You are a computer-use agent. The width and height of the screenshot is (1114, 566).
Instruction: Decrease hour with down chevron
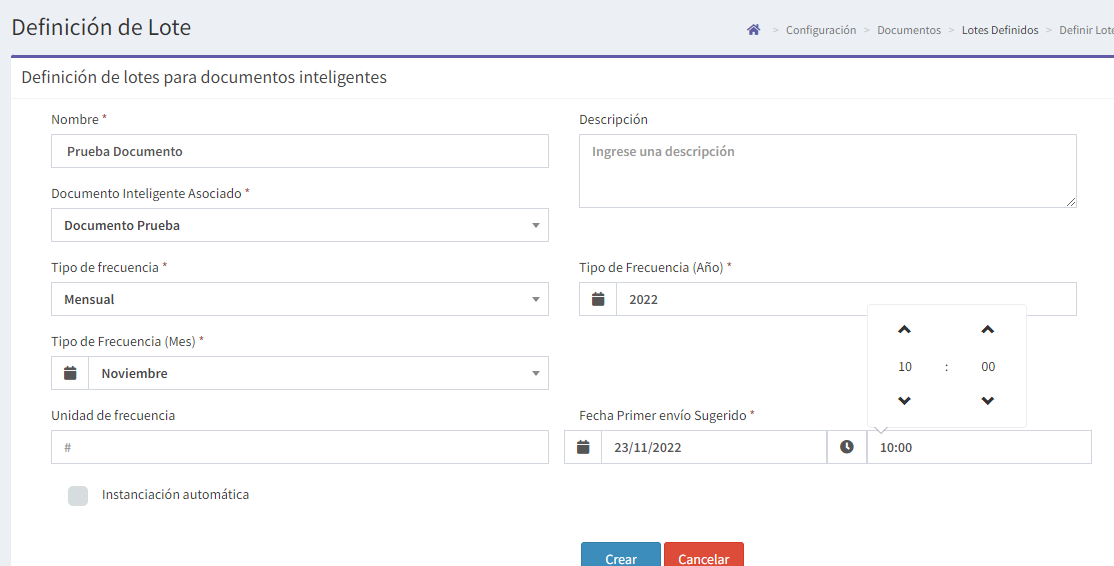coord(904,401)
